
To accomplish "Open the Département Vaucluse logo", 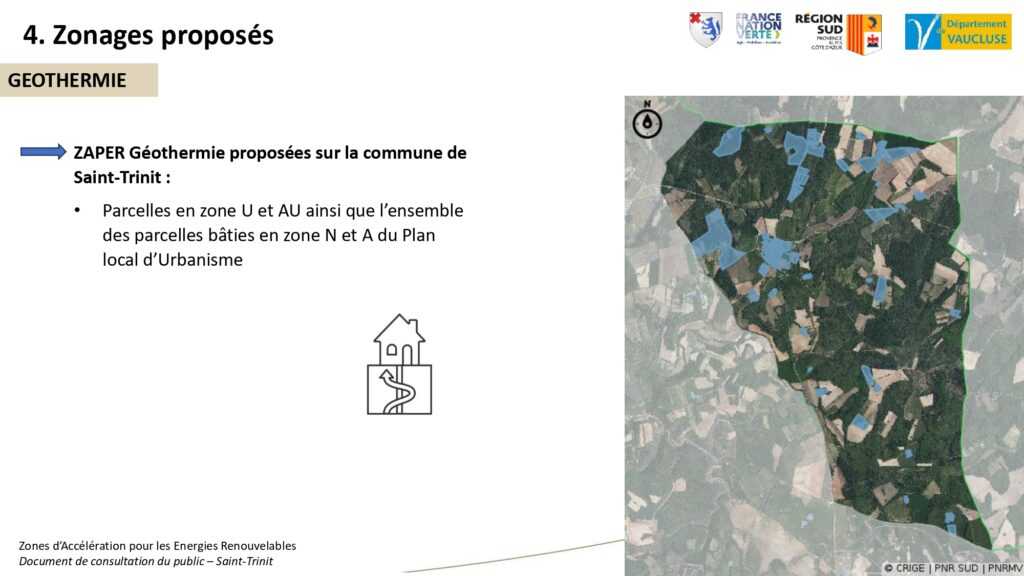I will (958, 31).
